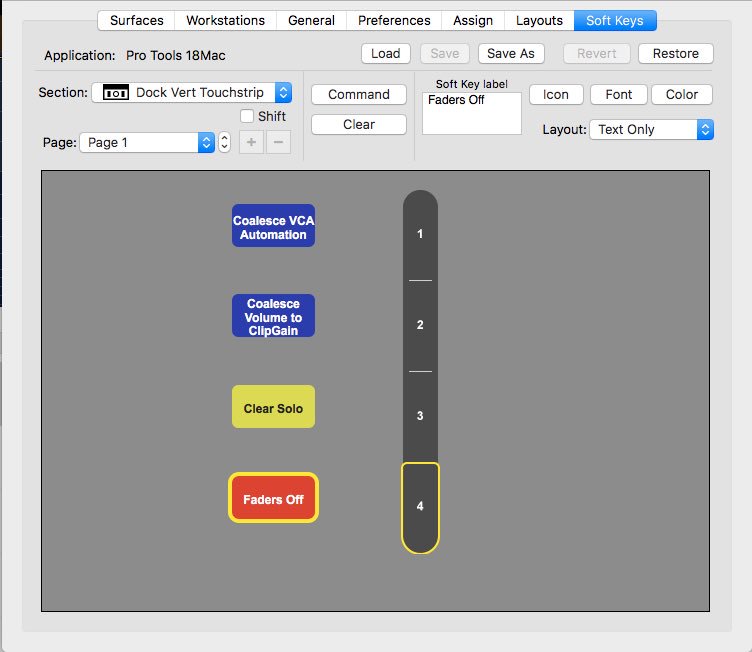Click the greyed-out Revert button
The image size is (752, 652).
597,53
